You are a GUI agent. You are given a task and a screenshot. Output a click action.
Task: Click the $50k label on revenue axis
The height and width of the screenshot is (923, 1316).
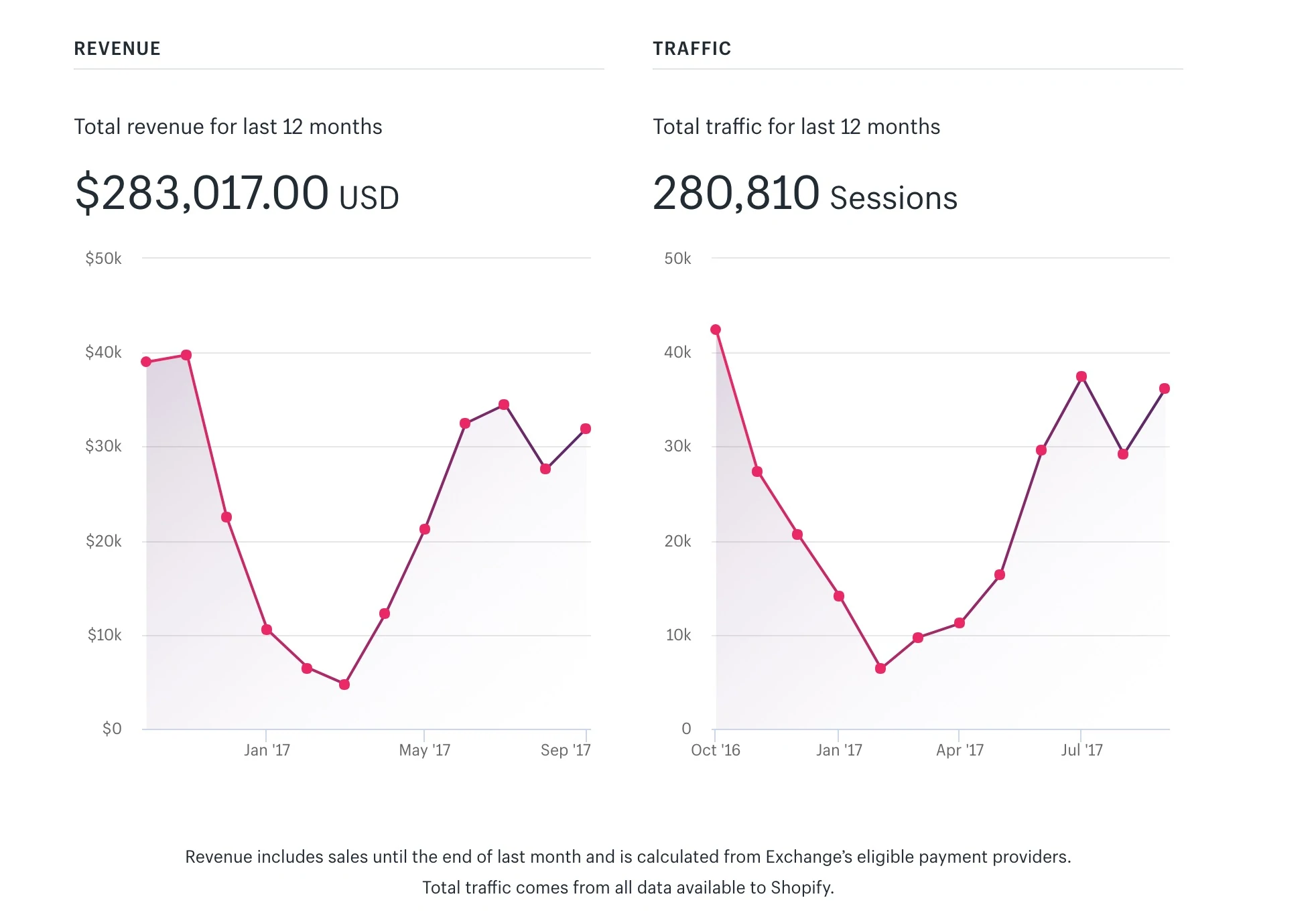[103, 259]
